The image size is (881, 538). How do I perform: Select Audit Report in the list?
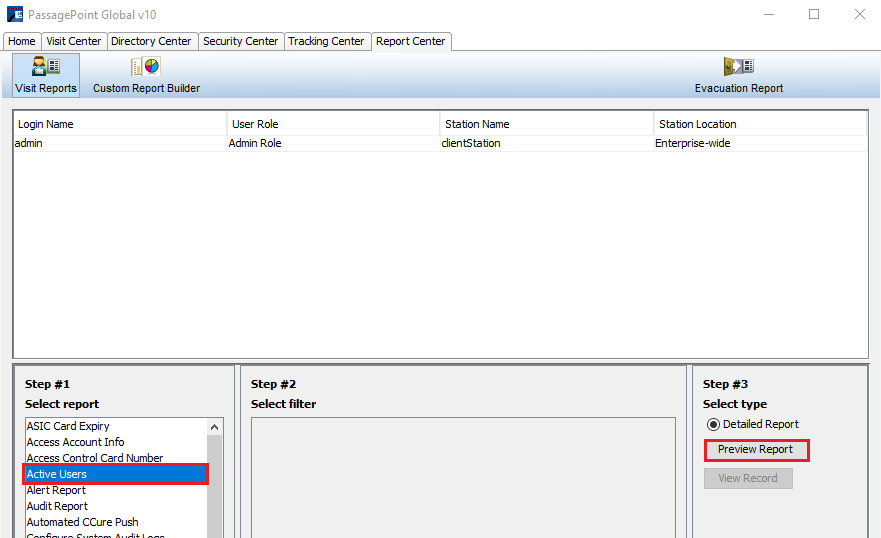[x=116, y=507]
